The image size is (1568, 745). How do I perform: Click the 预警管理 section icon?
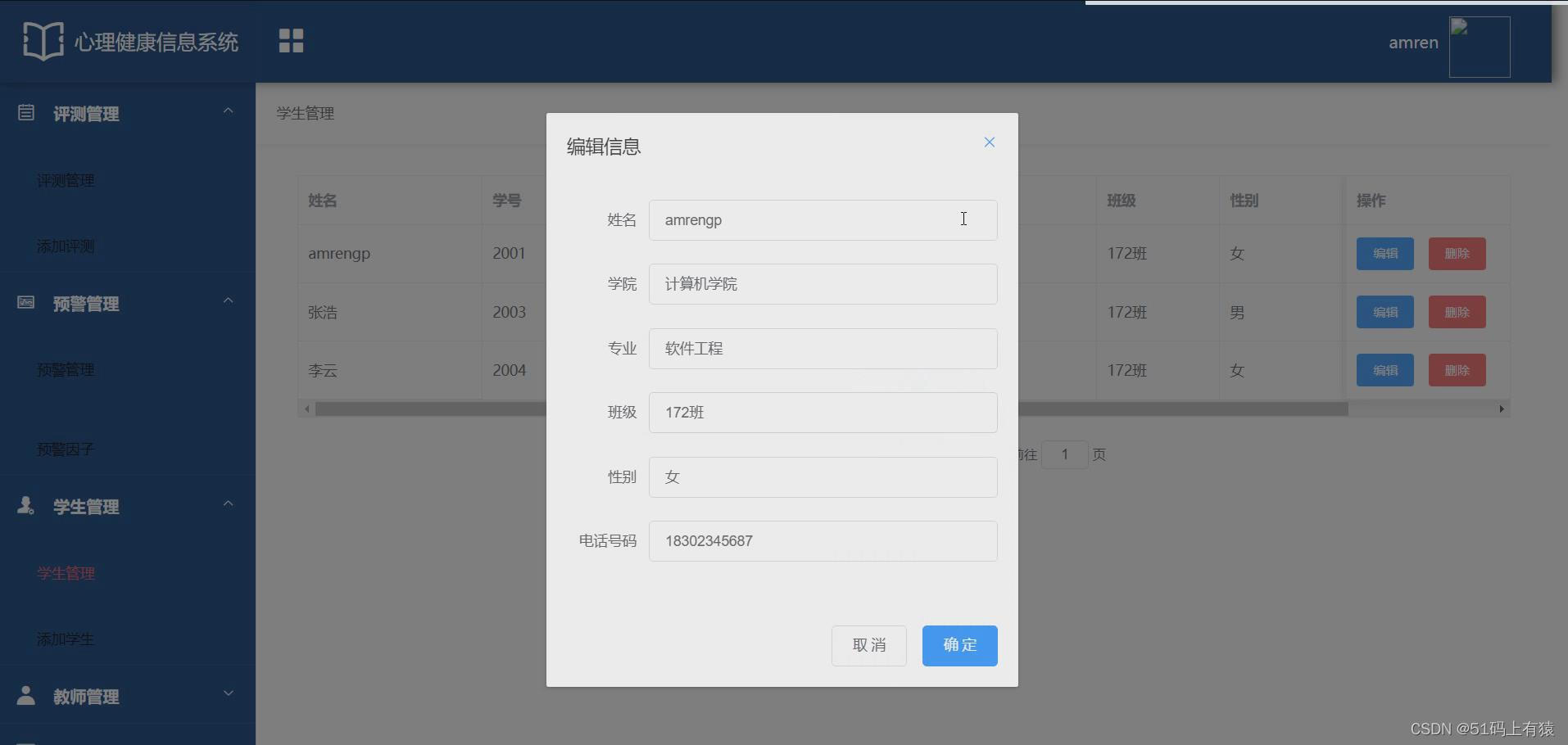[25, 303]
